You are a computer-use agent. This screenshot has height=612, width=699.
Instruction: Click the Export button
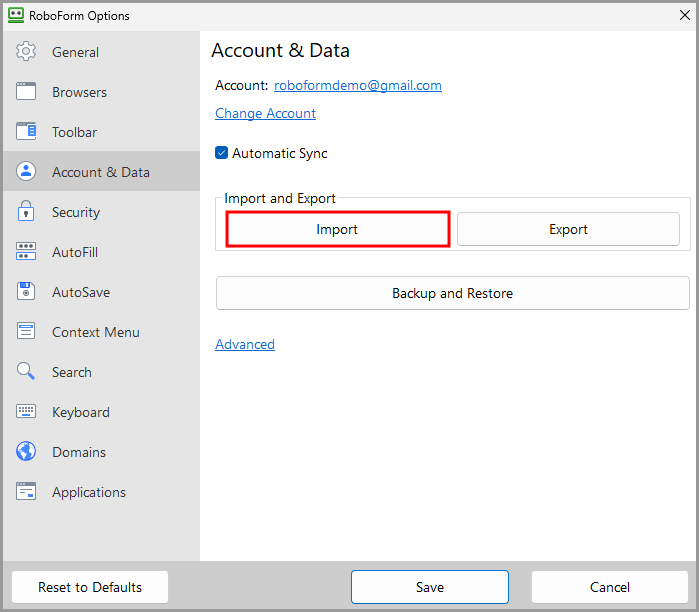click(568, 229)
